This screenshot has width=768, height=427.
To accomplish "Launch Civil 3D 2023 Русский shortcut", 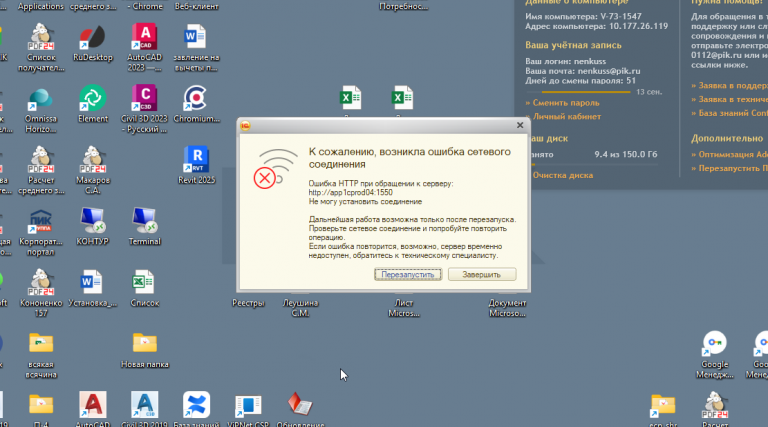I will pyautogui.click(x=144, y=110).
